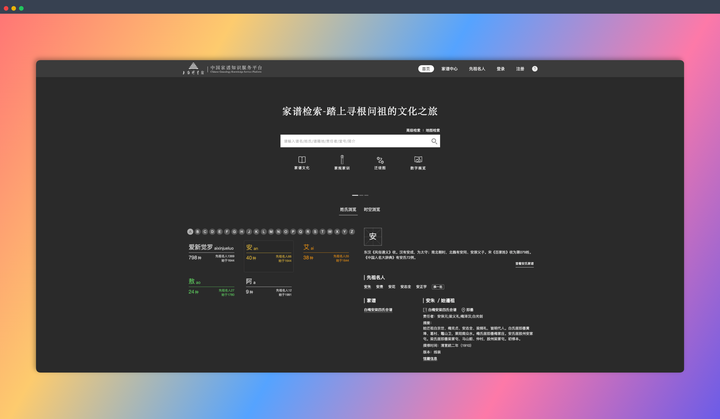This screenshot has height=419, width=720.
Task: Select the last carousel indicator dash
Action: point(366,195)
